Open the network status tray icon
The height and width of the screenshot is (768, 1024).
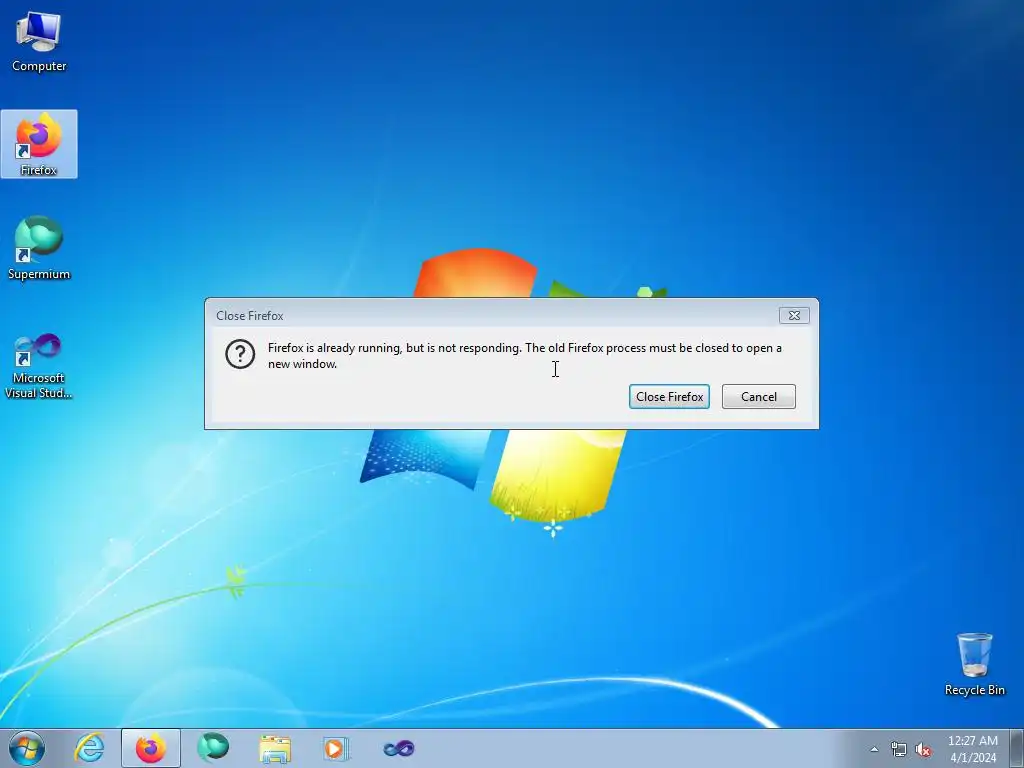pyautogui.click(x=899, y=749)
